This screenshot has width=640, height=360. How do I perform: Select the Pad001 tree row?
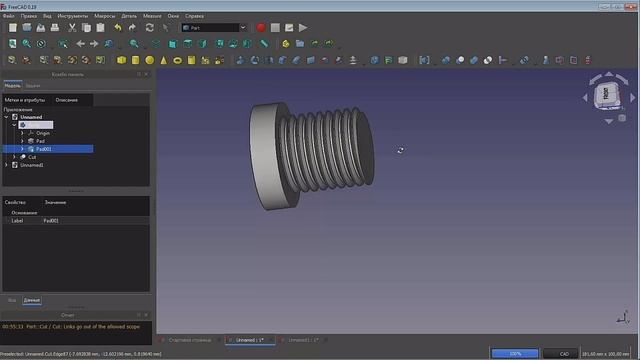click(48, 149)
